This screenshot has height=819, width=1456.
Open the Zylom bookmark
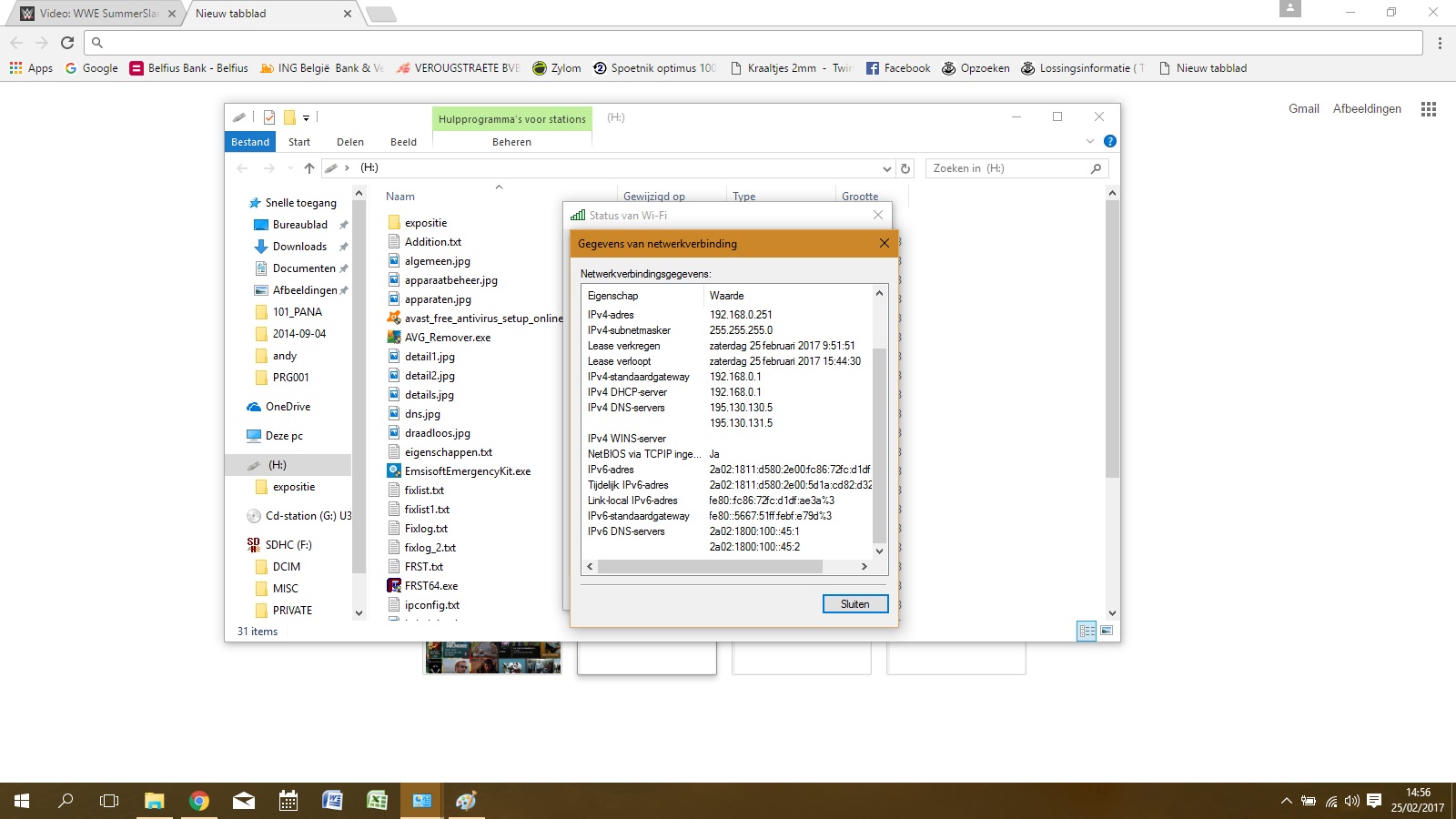[x=557, y=68]
